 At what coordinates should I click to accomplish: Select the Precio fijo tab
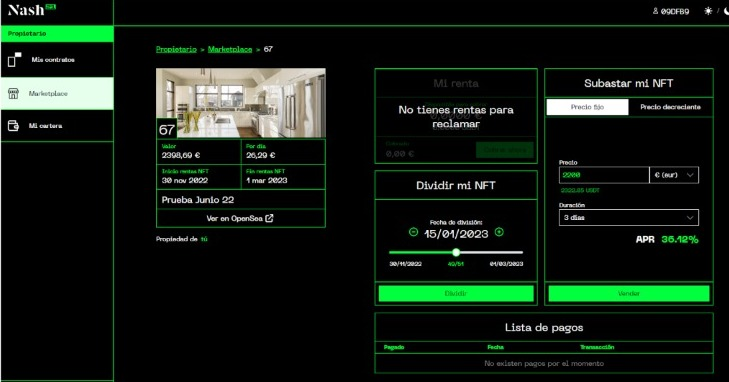click(x=587, y=107)
